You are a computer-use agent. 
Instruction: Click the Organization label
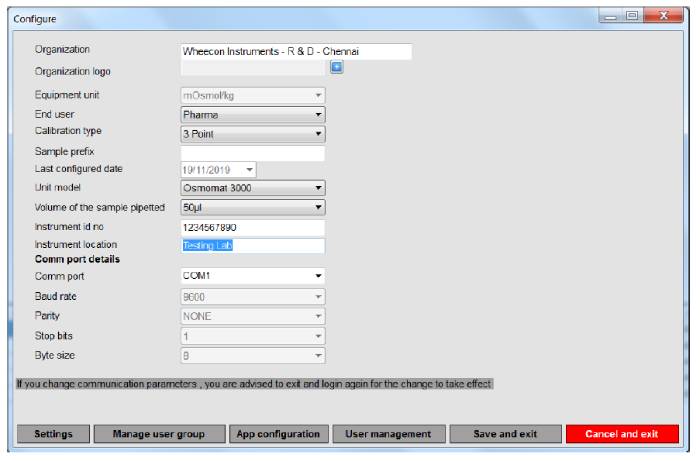62,50
